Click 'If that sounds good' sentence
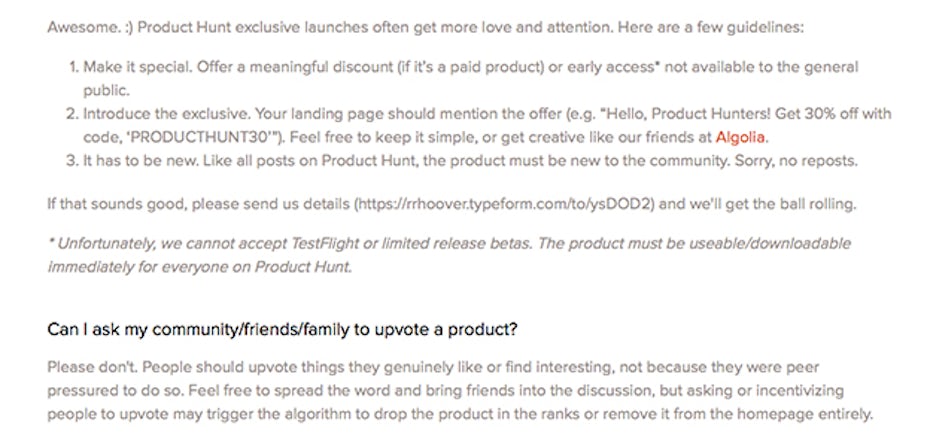The height and width of the screenshot is (447, 930). pos(452,205)
